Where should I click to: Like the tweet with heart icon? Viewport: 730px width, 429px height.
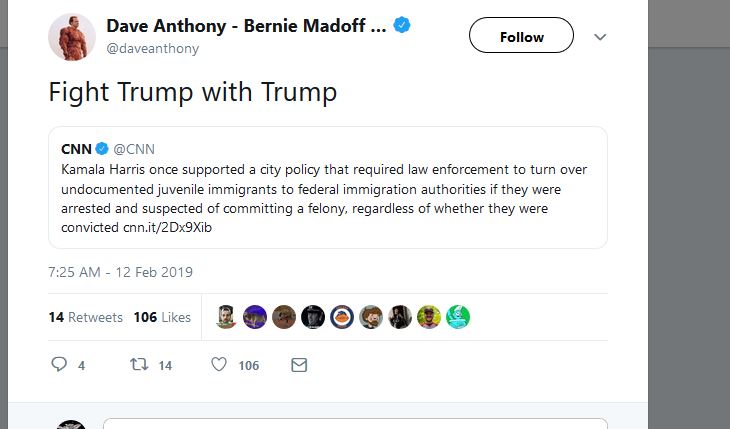point(219,365)
